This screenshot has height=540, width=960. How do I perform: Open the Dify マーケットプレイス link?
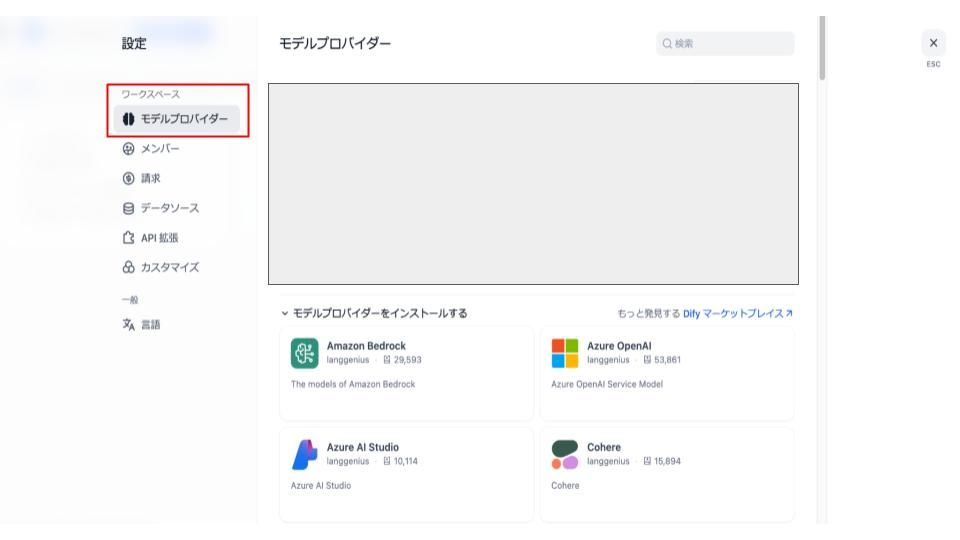tap(740, 314)
